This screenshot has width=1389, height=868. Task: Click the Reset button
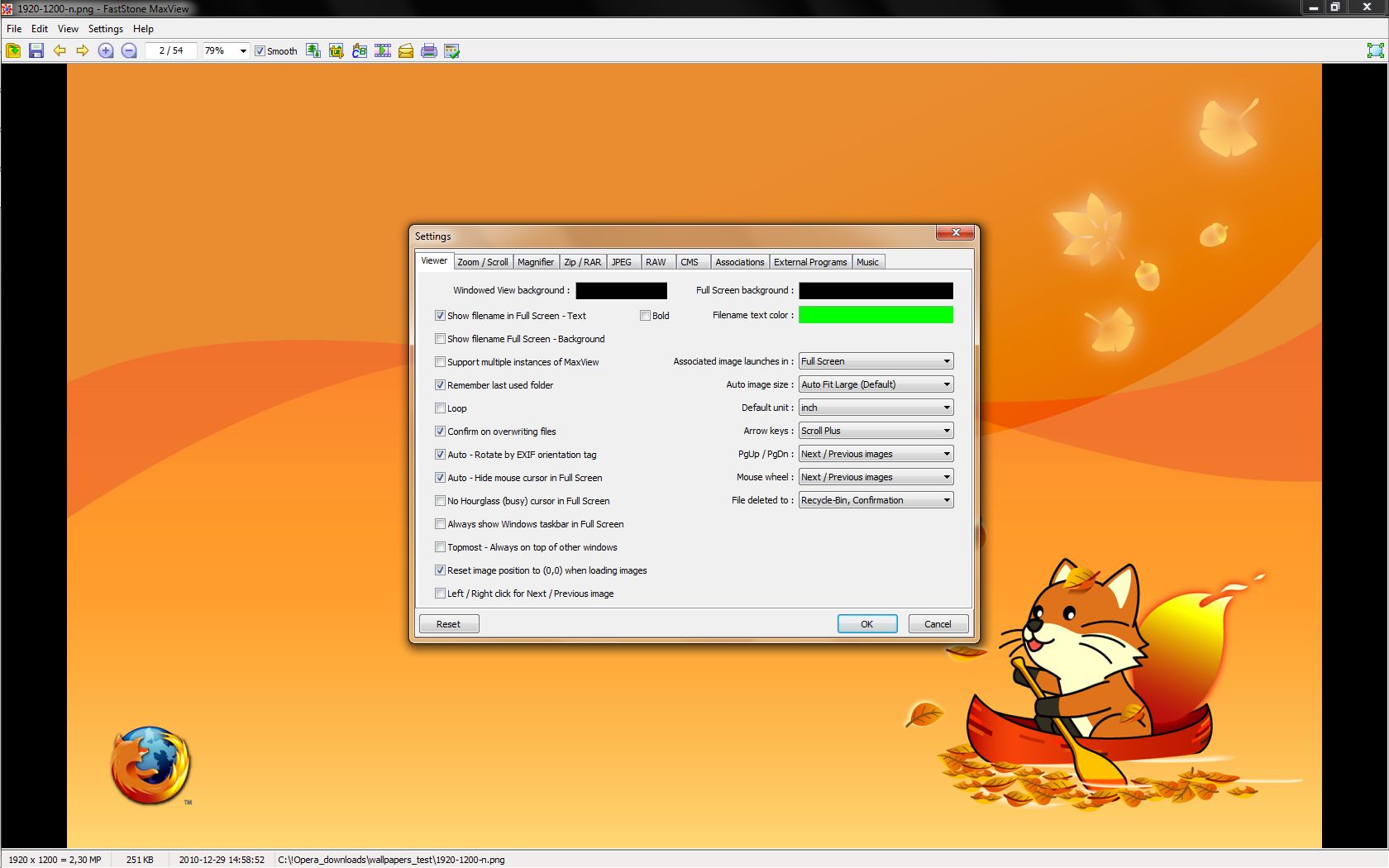tap(448, 624)
